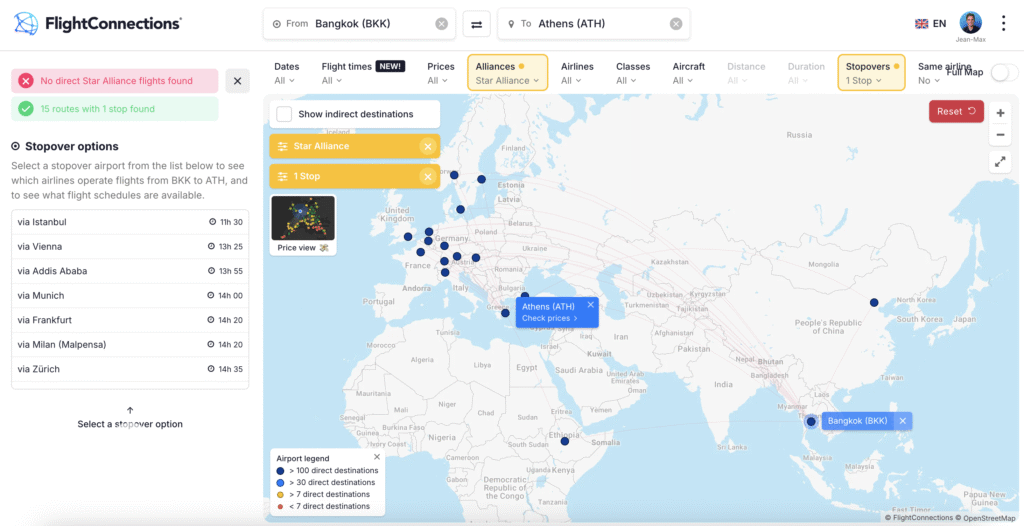
Task: Toggle the Full Map switch
Action: [x=1003, y=73]
